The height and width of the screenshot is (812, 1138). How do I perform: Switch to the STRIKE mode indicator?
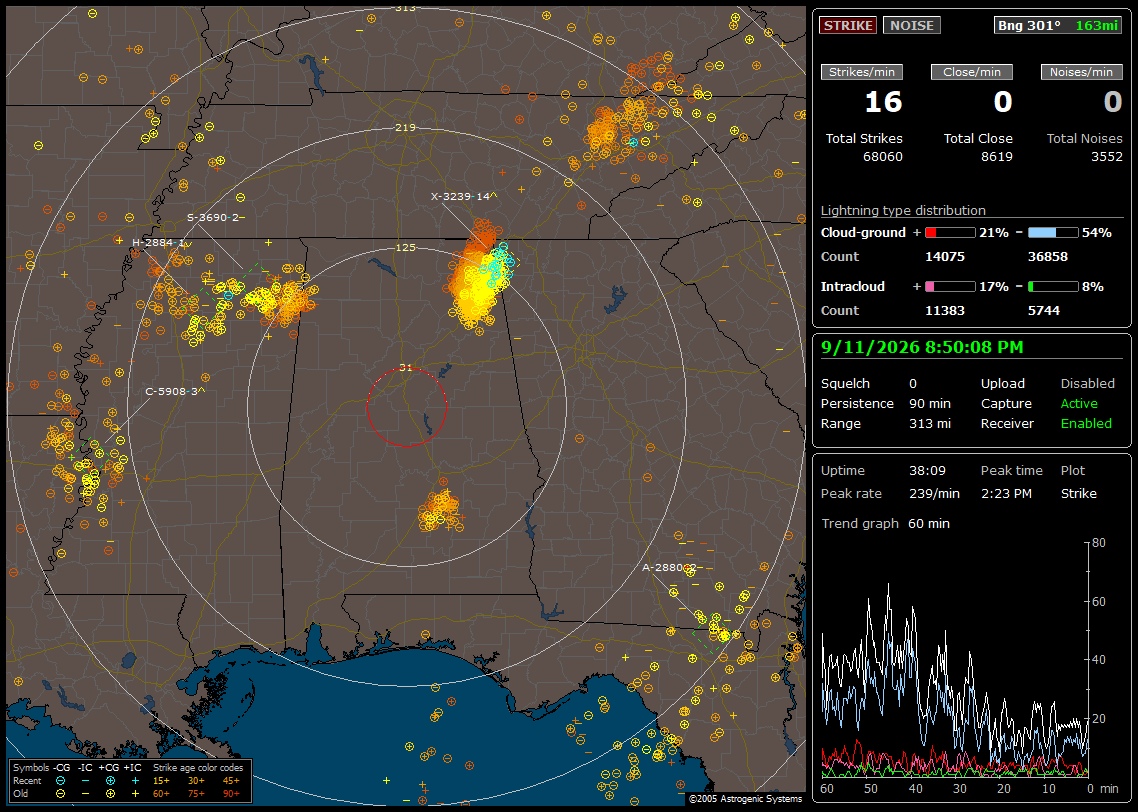coord(848,25)
